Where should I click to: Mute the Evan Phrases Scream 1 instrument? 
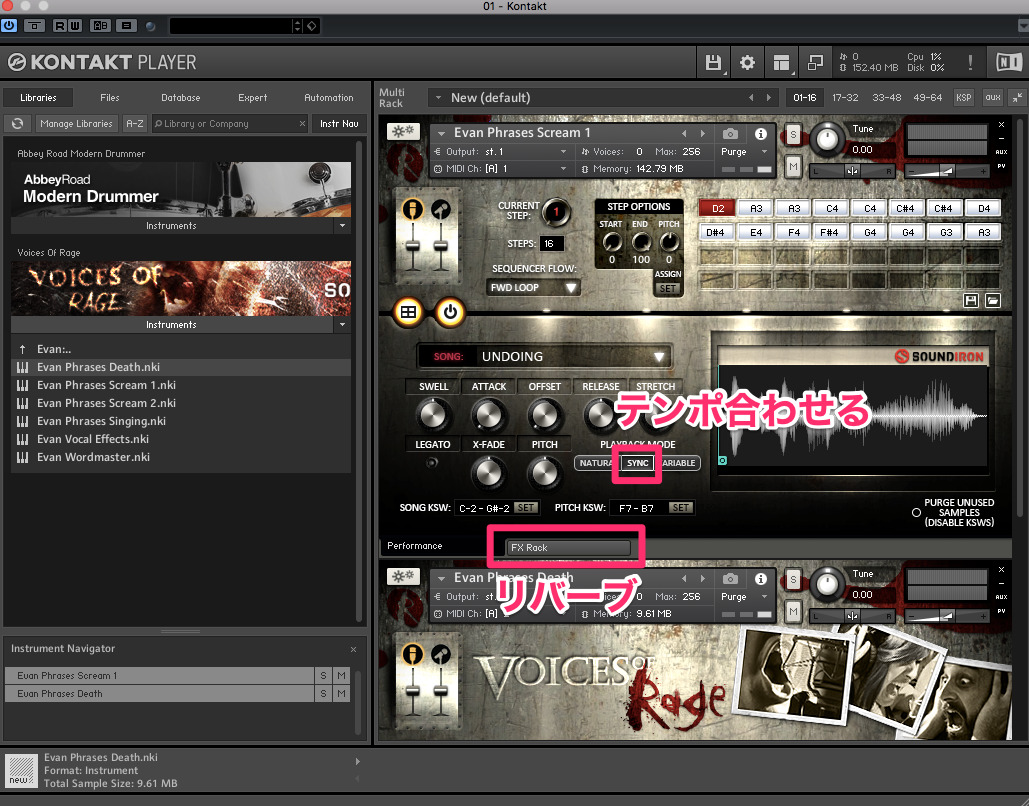[x=793, y=165]
